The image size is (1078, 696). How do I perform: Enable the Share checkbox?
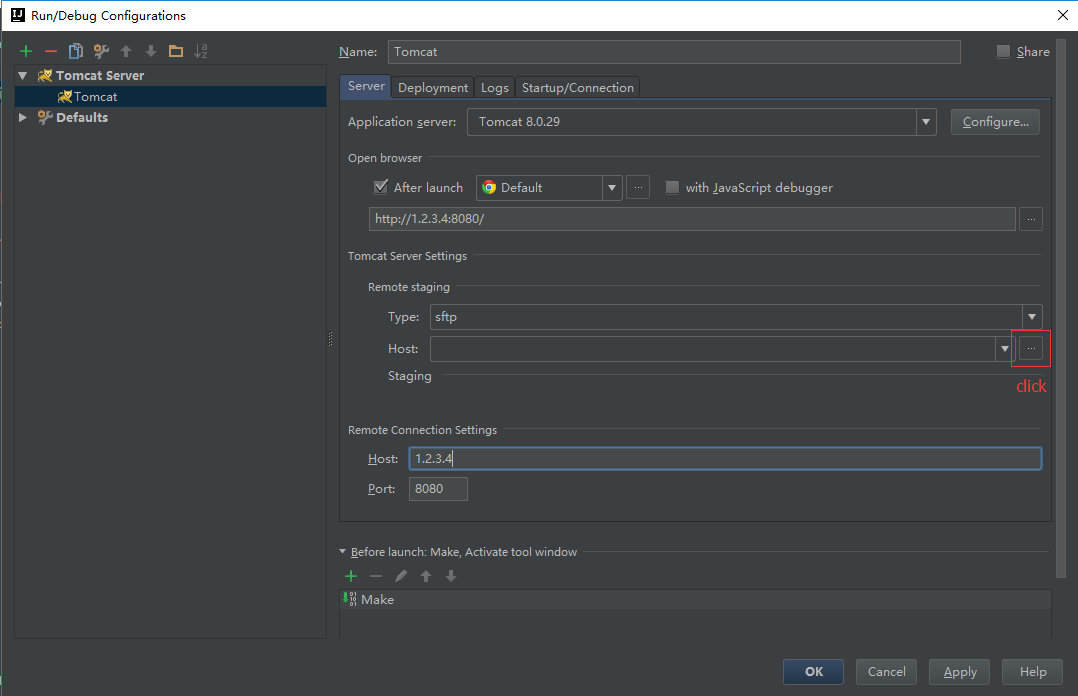[1003, 52]
